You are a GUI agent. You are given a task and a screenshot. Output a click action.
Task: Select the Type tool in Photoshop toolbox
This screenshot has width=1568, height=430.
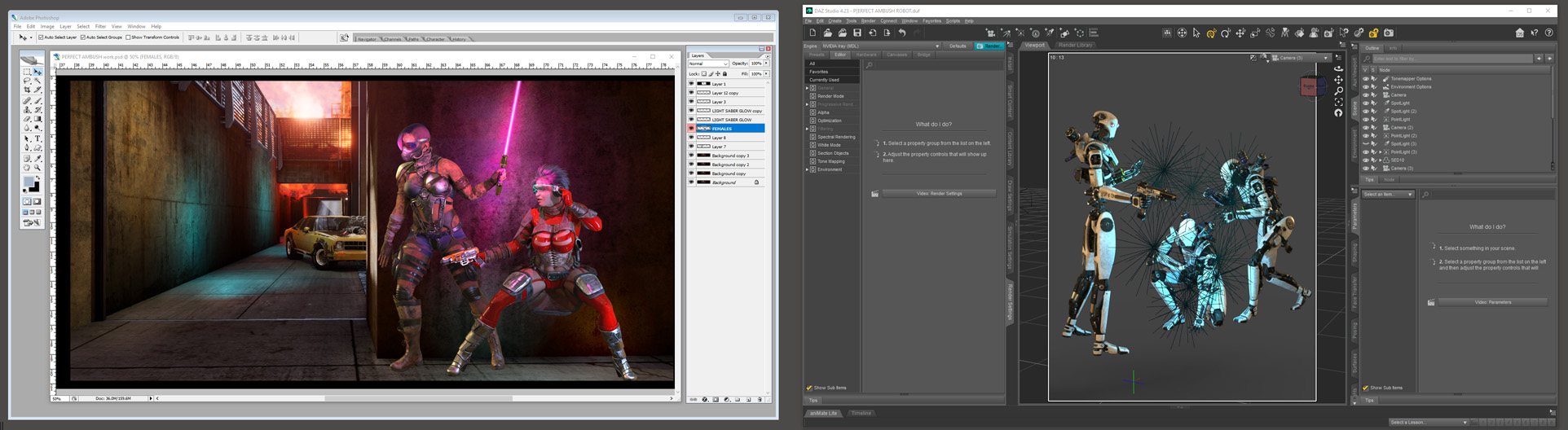(38, 138)
